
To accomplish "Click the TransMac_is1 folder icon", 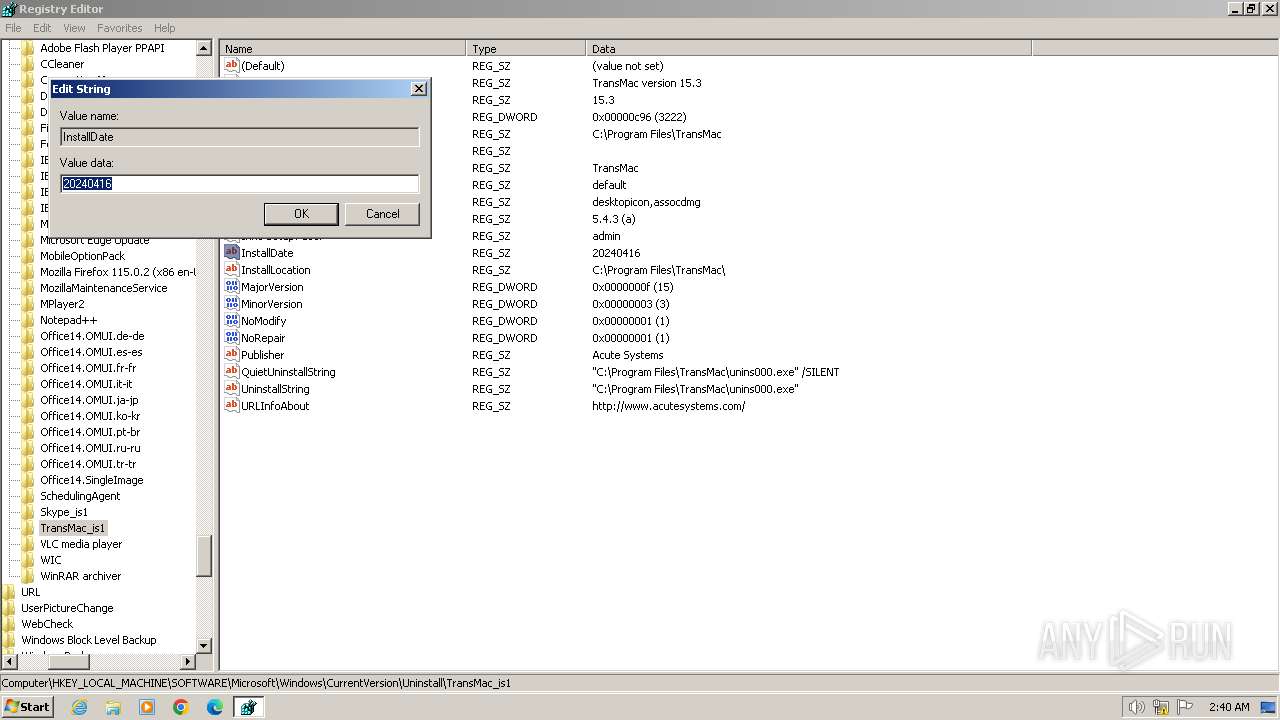I will tap(28, 528).
